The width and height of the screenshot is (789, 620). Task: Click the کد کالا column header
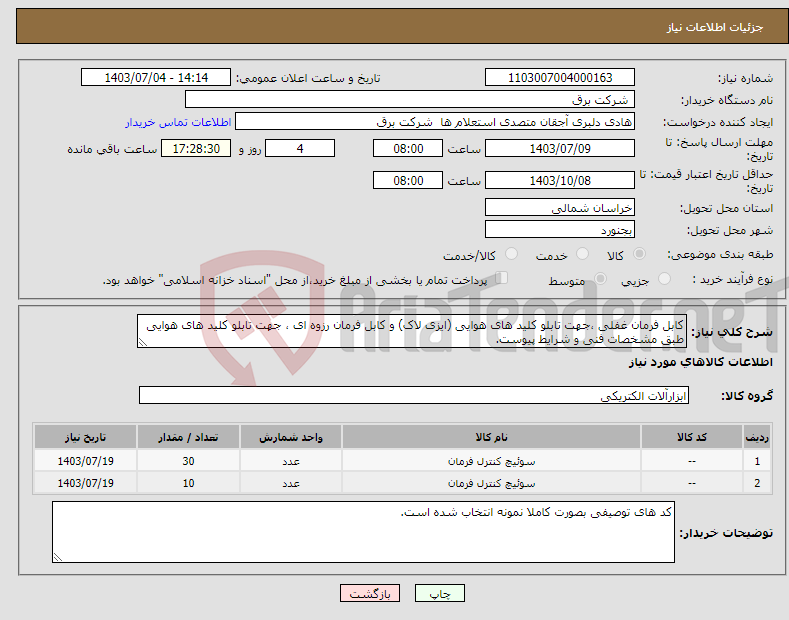coord(692,437)
